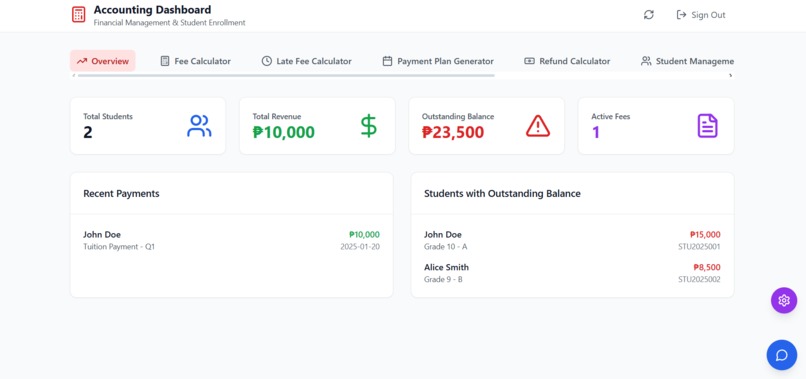The image size is (806, 379).
Task: Click the banknote icon on Refund tab
Action: click(x=529, y=61)
